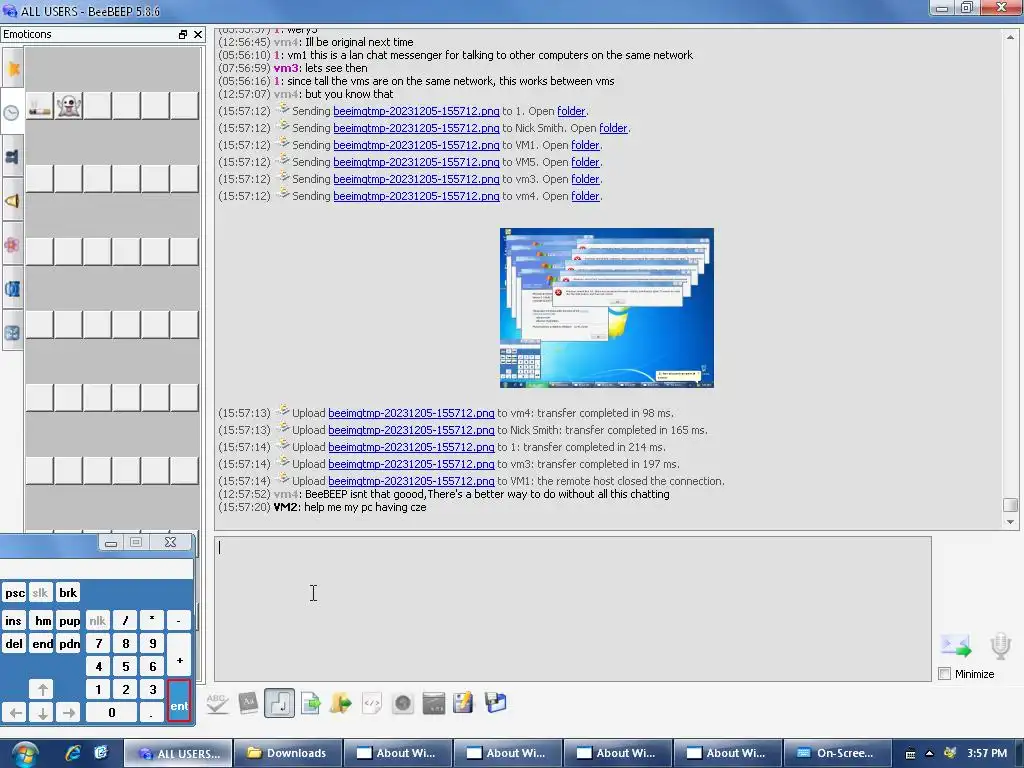Open the shared desktop screenshot thumbnail
Viewport: 1024px width, 768px height.
pos(607,308)
